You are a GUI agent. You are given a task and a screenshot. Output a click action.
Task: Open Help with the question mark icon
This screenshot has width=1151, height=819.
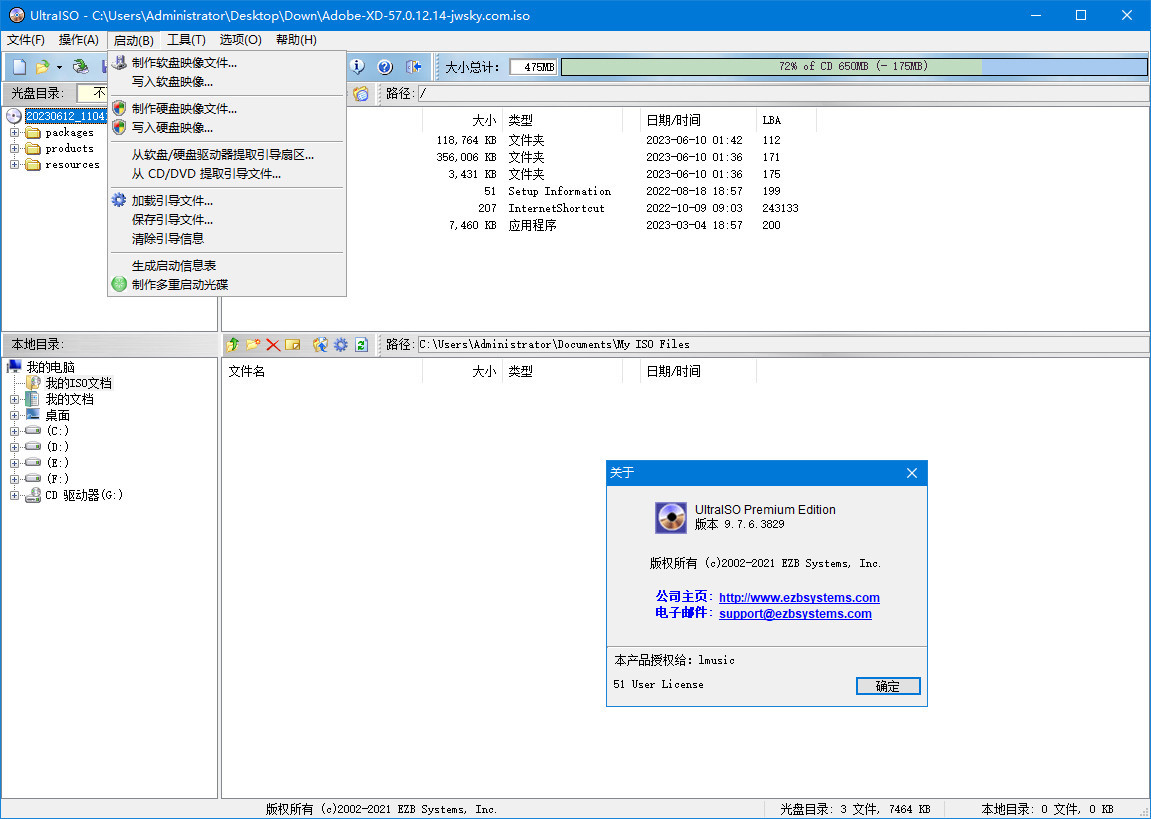(385, 67)
